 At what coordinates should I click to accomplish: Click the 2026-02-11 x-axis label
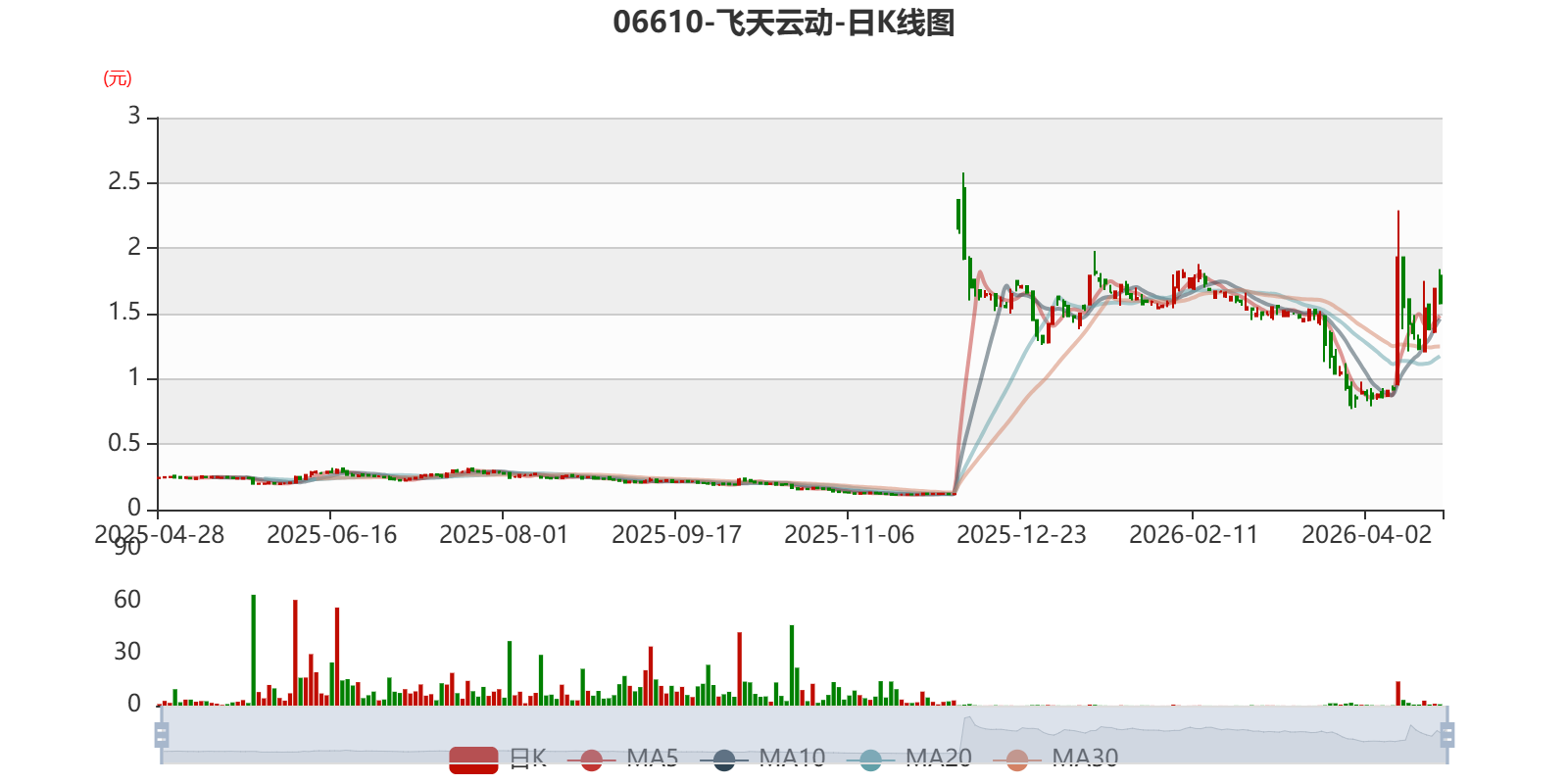point(1194,535)
